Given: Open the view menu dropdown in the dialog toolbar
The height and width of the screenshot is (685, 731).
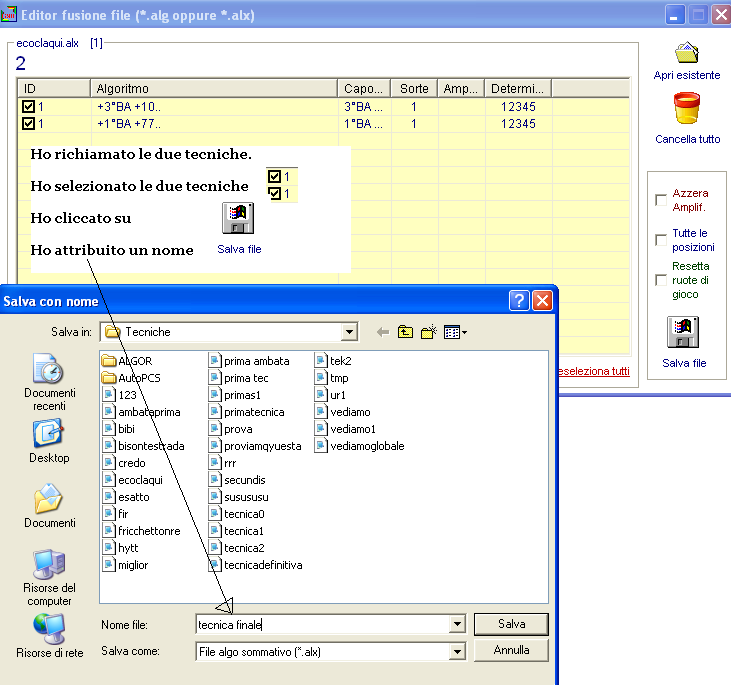Looking at the screenshot, I should (x=456, y=332).
